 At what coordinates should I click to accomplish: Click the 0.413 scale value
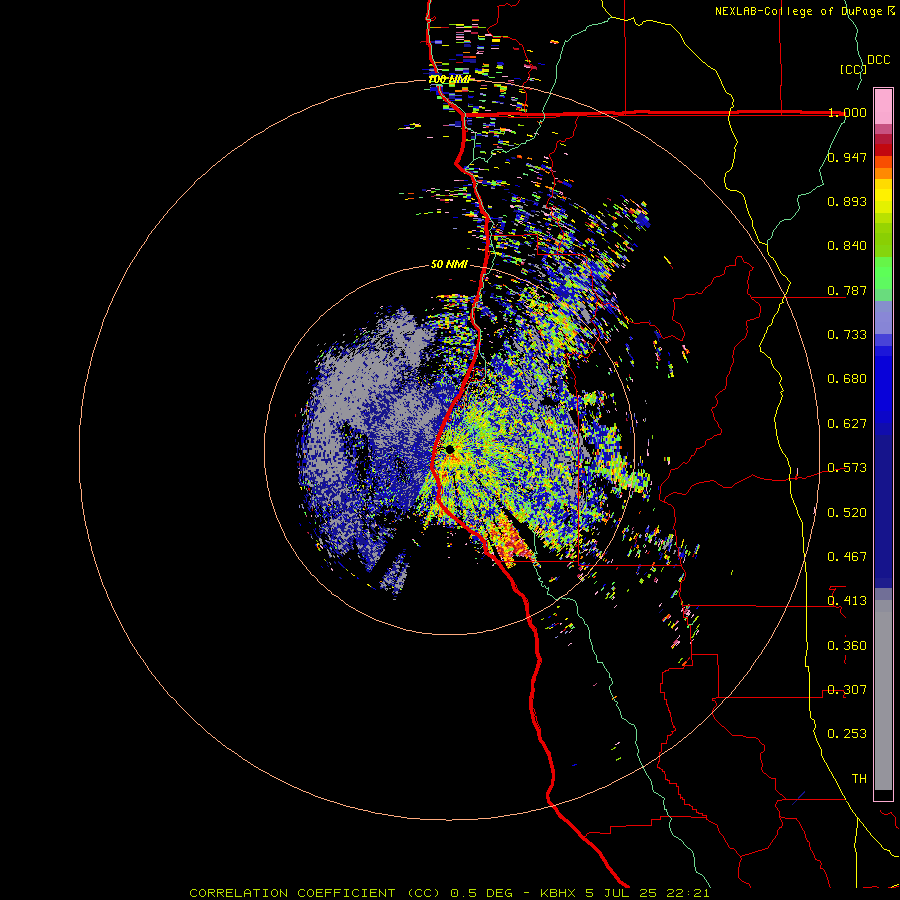tap(847, 601)
